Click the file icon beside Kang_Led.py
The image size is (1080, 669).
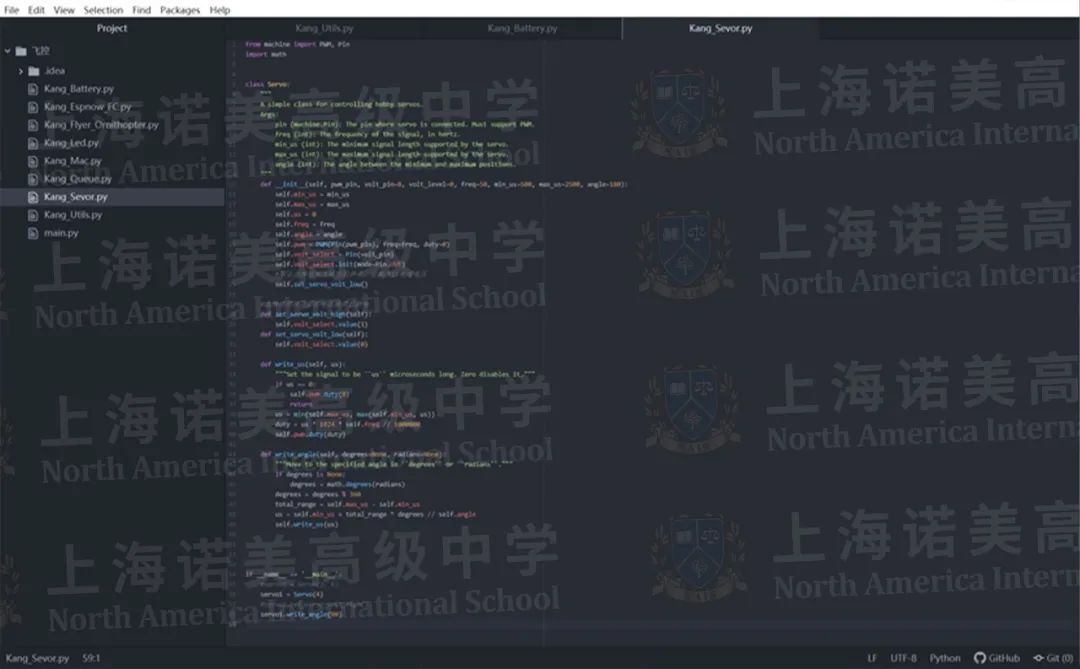tap(32, 143)
